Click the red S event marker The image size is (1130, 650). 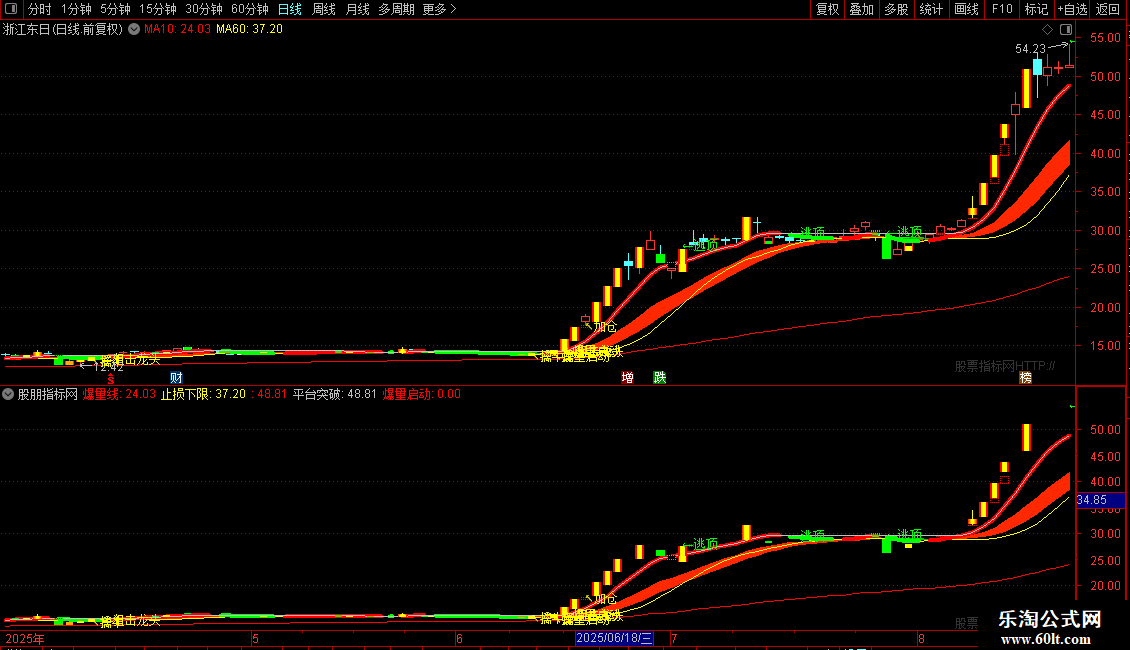(x=111, y=378)
